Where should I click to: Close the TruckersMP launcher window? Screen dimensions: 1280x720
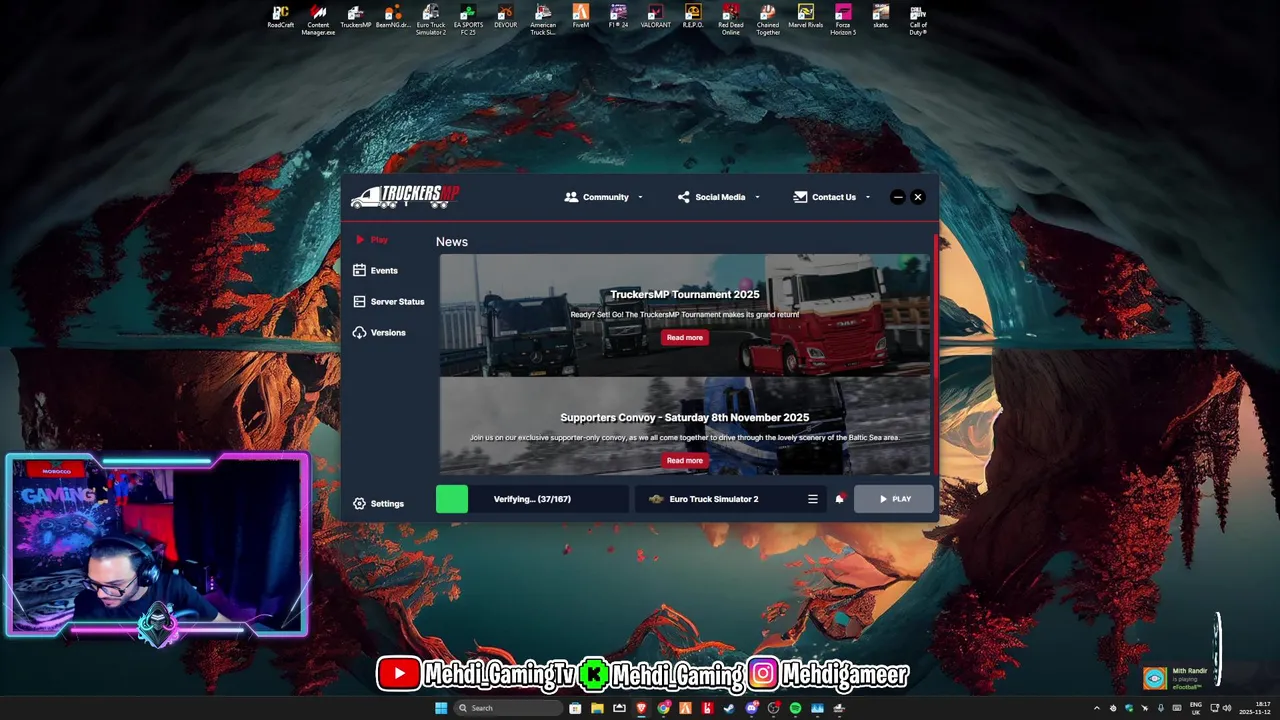[918, 197]
